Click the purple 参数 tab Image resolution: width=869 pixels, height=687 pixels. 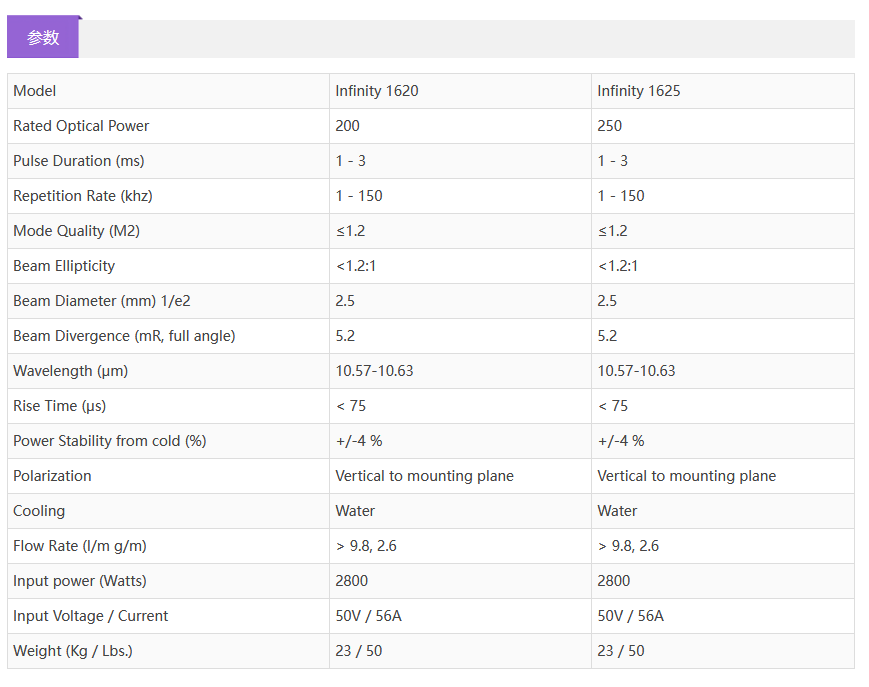click(x=43, y=38)
